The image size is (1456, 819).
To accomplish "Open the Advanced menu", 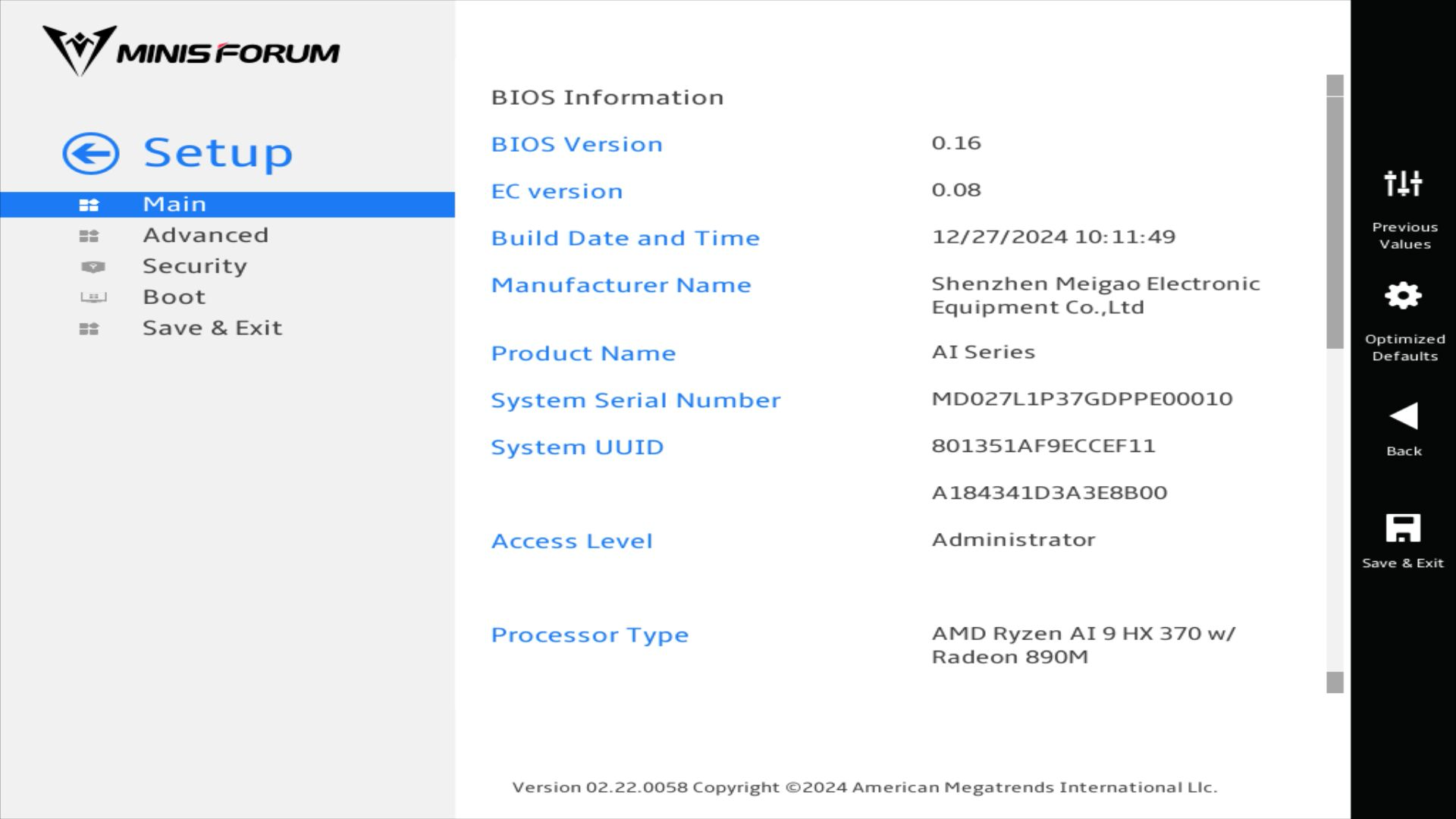I will coord(206,235).
